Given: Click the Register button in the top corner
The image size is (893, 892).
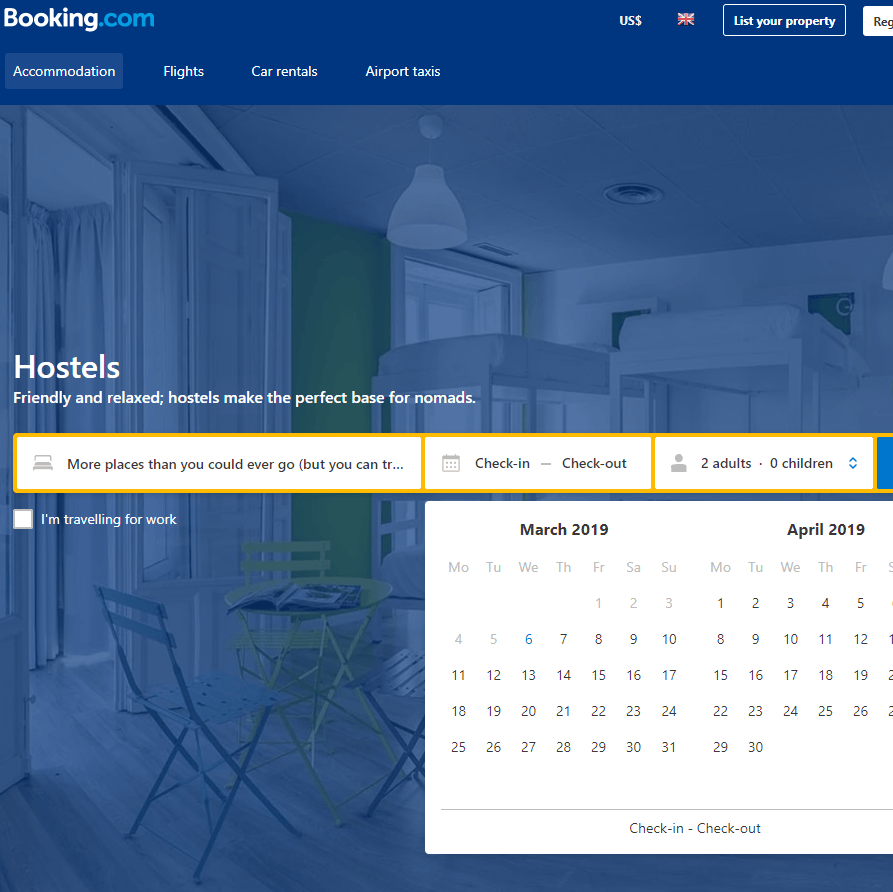Looking at the screenshot, I should tap(883, 20).
